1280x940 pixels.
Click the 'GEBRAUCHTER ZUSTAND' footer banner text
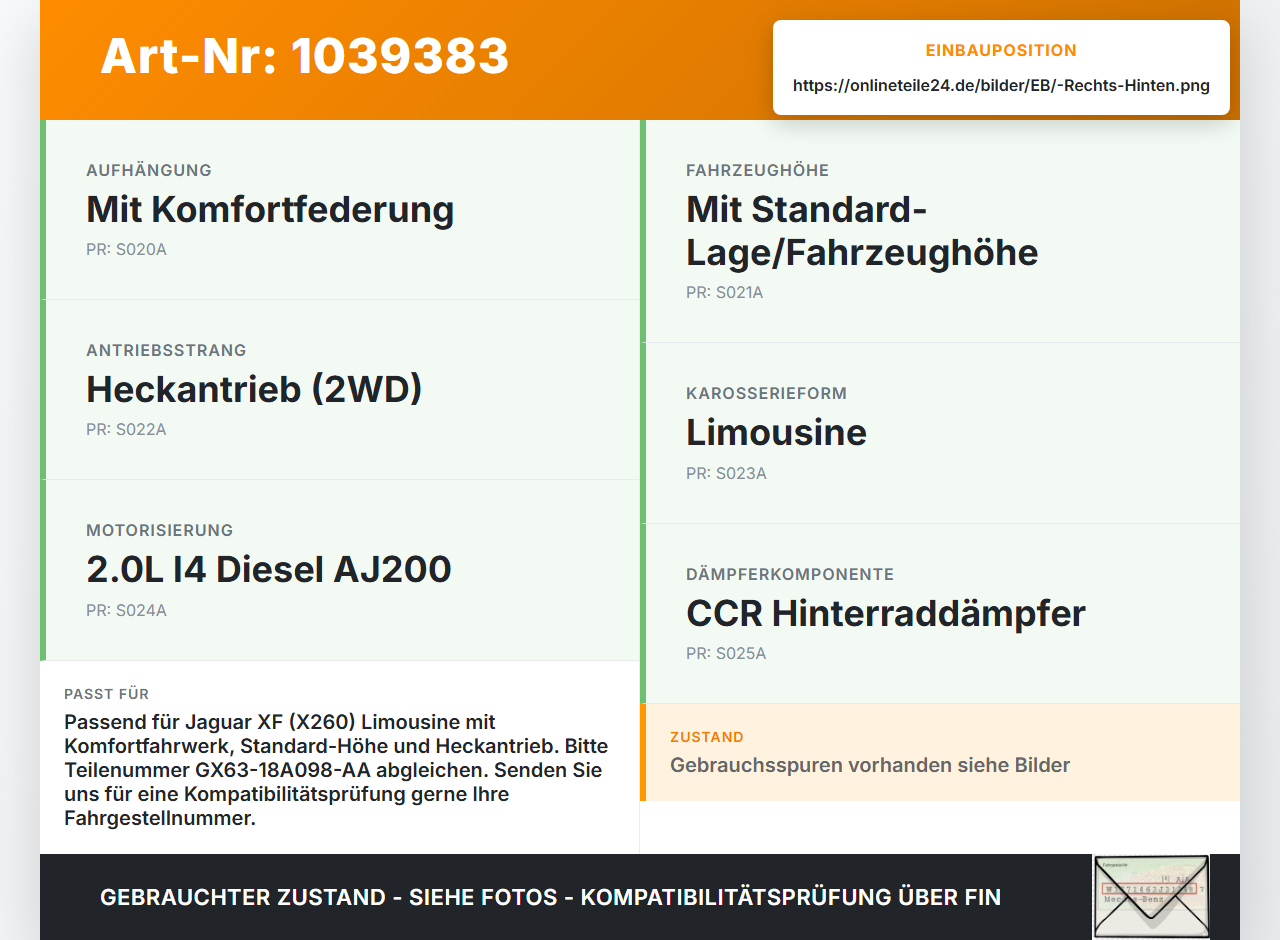(x=550, y=897)
